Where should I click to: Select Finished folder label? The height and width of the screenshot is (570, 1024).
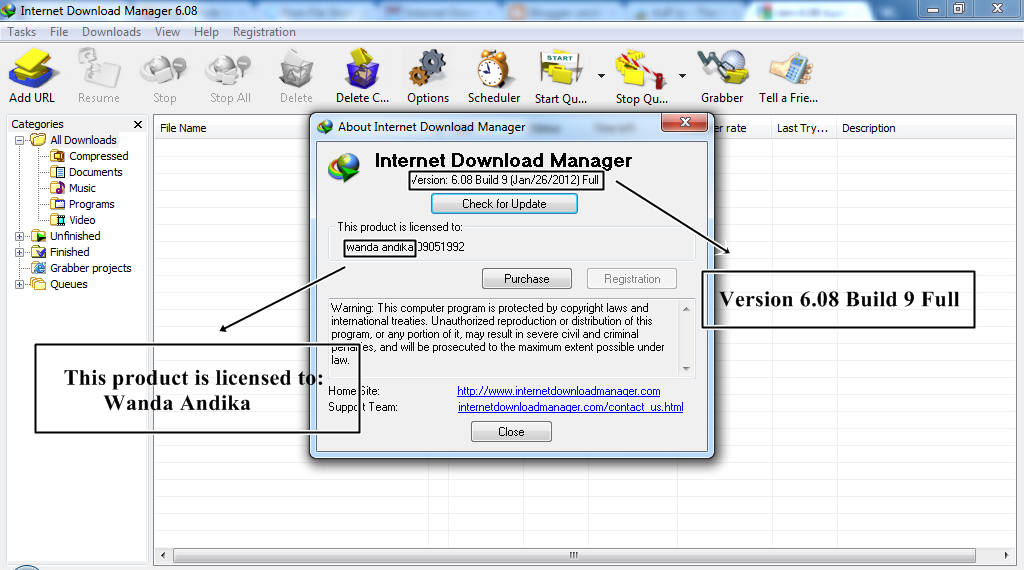point(70,252)
